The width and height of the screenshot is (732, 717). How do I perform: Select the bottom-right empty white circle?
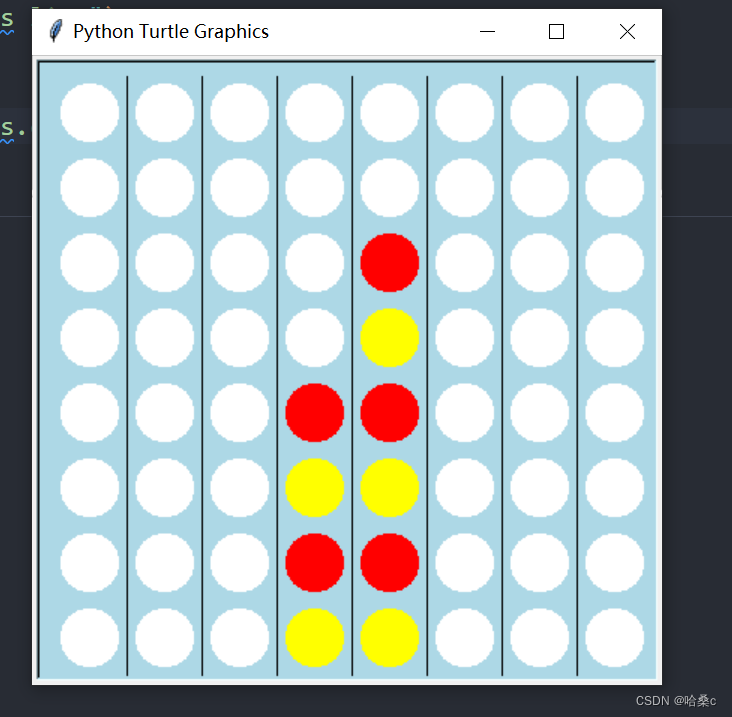614,638
